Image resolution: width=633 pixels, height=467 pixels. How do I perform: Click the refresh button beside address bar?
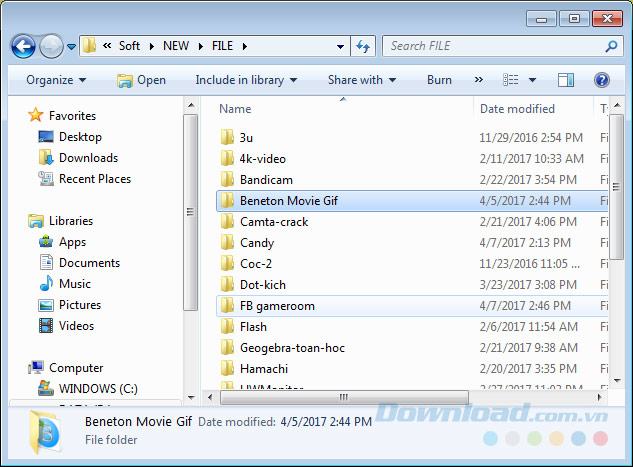tap(363, 46)
